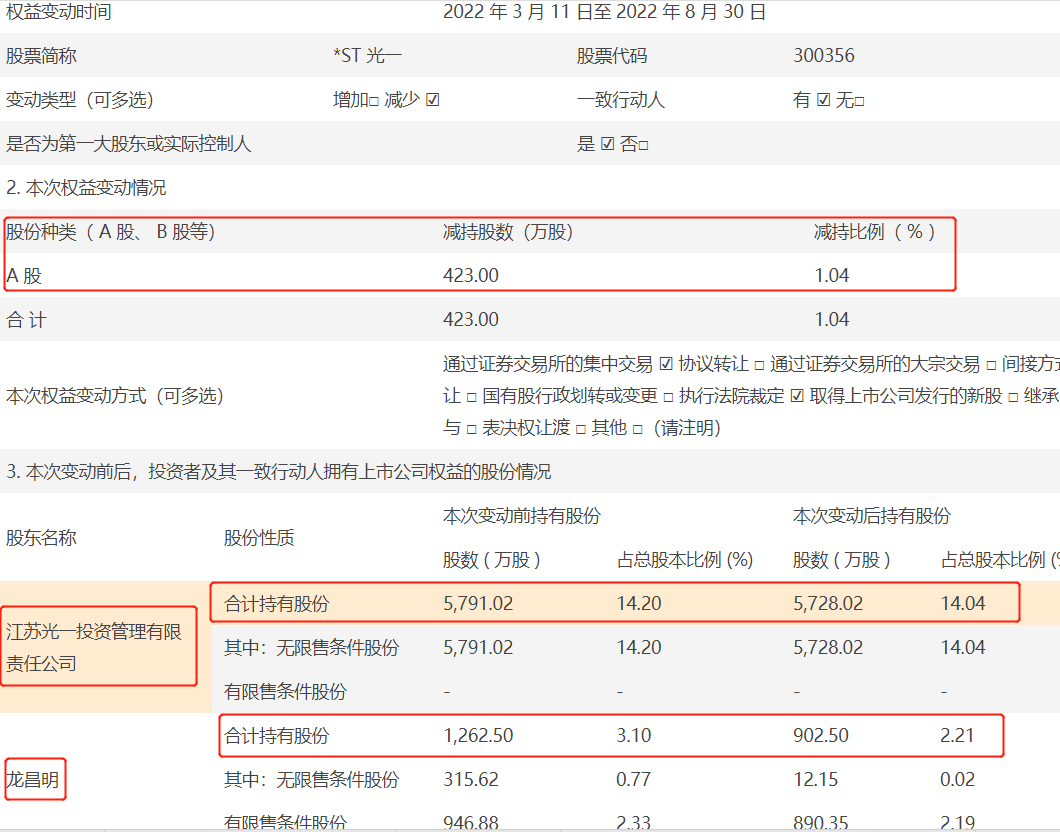The width and height of the screenshot is (1060, 832).
Task: Select 5,791.02 in 江苏光一 无限售条件股份 row
Action: click(x=478, y=647)
